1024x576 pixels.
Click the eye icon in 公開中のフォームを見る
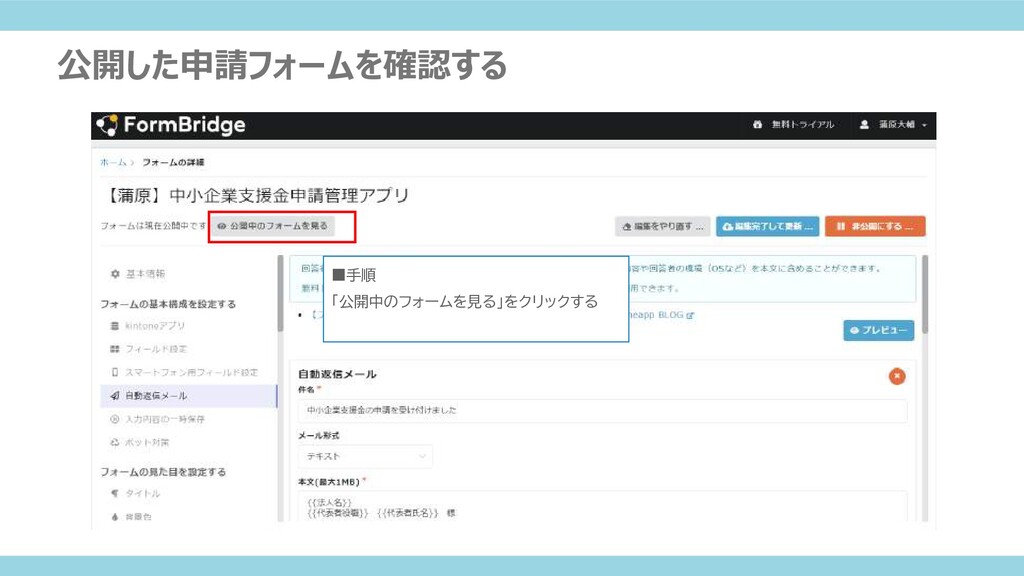coord(222,226)
